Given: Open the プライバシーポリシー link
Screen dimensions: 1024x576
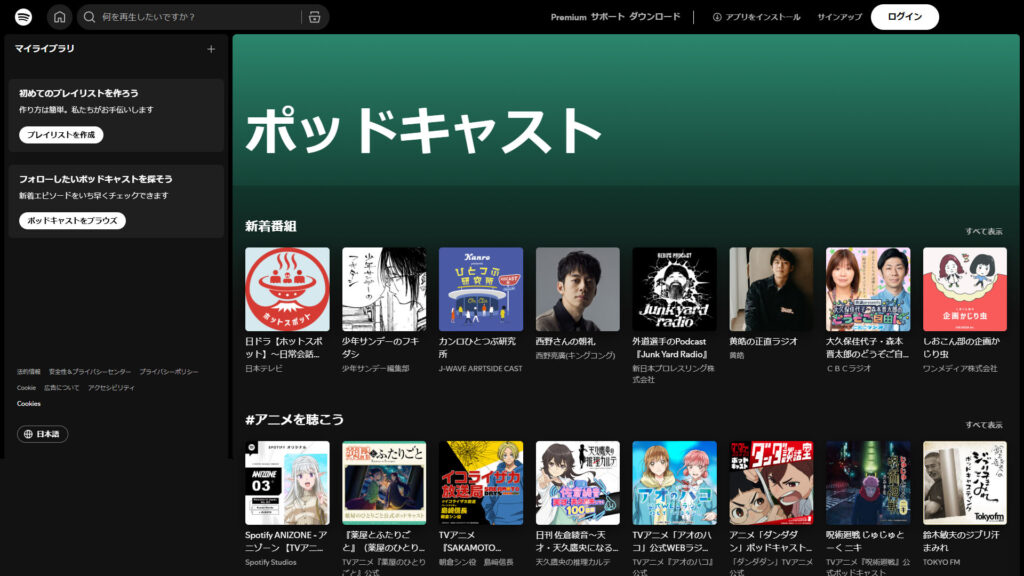Looking at the screenshot, I should (x=168, y=372).
